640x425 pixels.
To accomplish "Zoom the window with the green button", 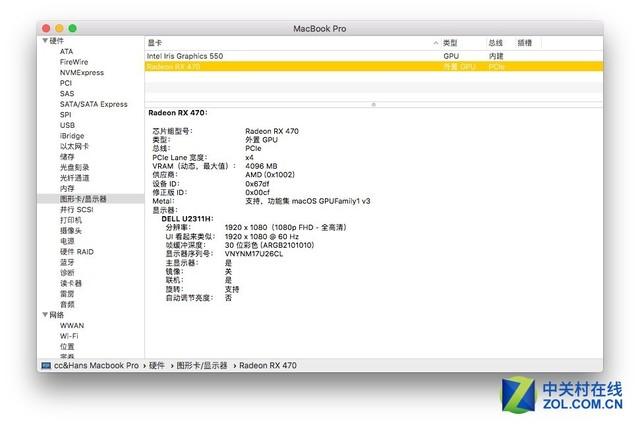I will pos(73,28).
